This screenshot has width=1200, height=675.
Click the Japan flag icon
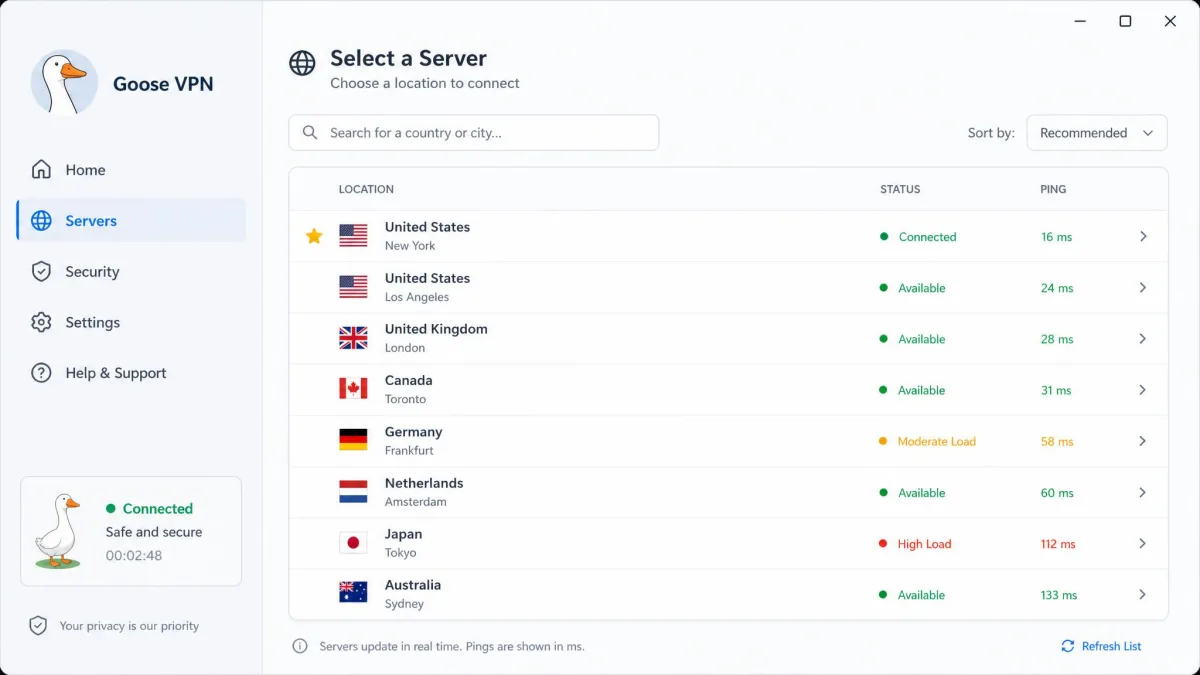[353, 543]
